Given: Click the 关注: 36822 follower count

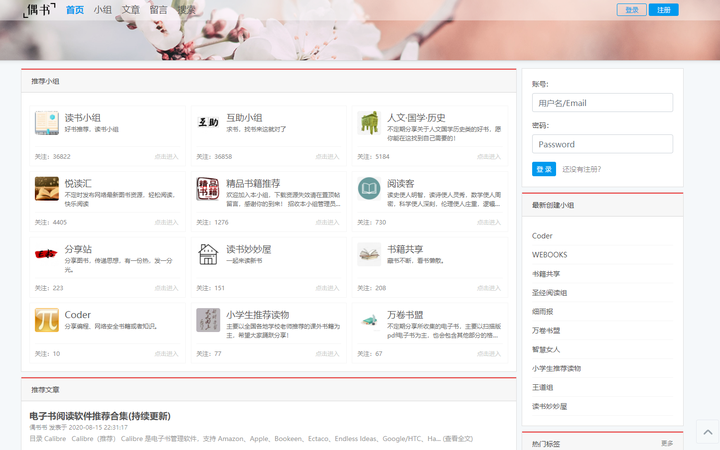Looking at the screenshot, I should pos(53,157).
